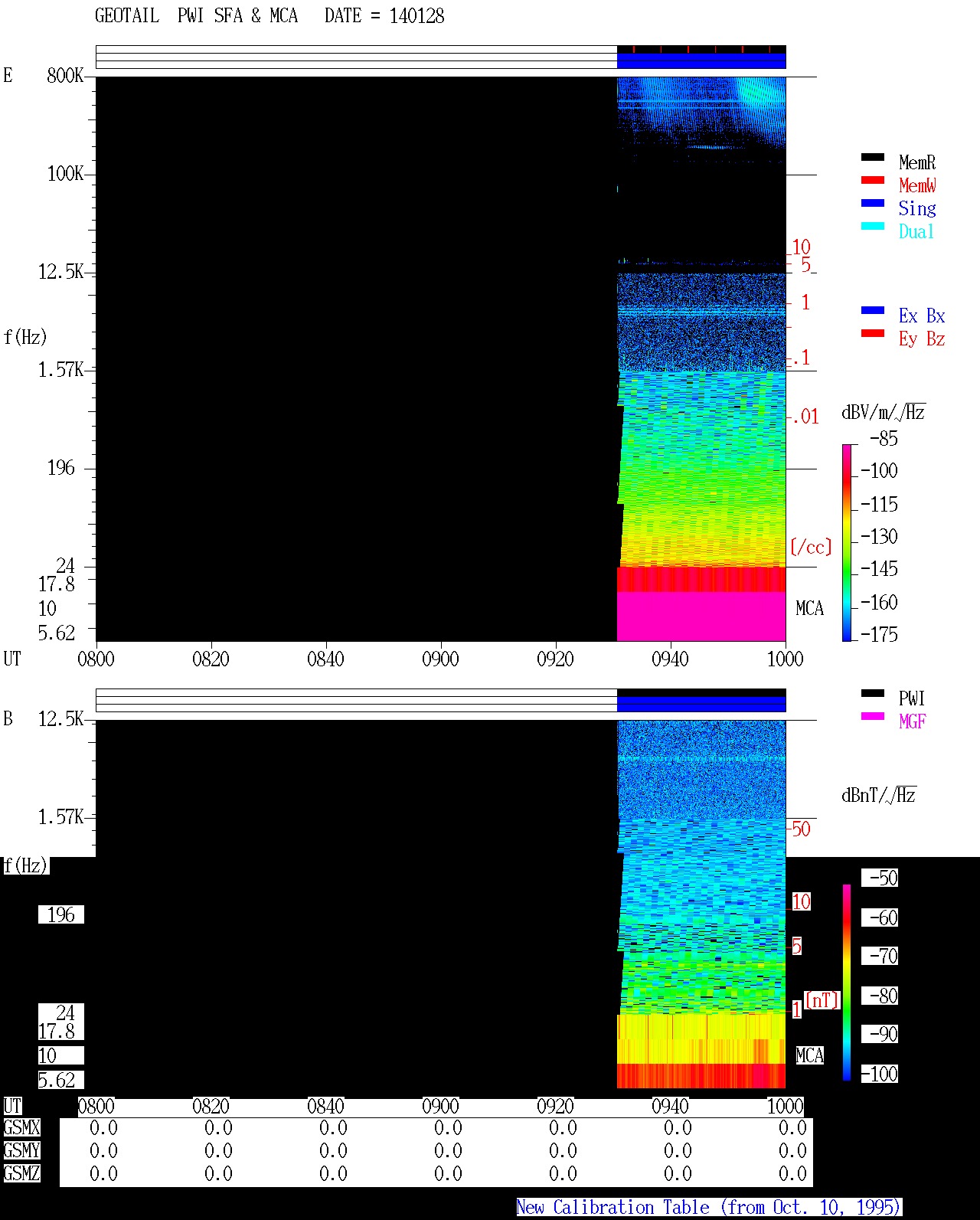Click the 196 label on B panel
Image resolution: width=980 pixels, height=1220 pixels.
[x=61, y=914]
